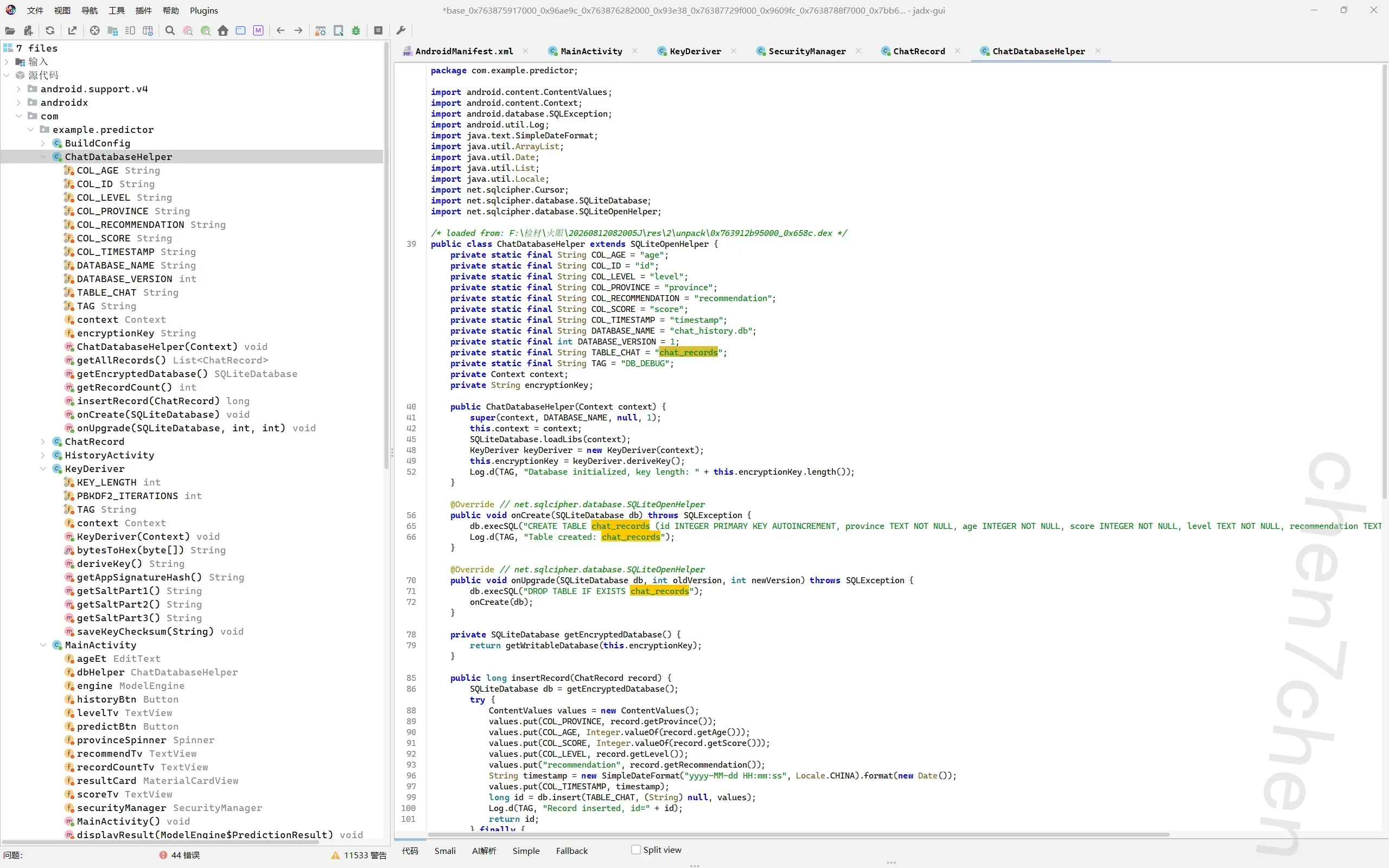
Task: Expand the HistoryActivity class node
Action: pyautogui.click(x=42, y=455)
